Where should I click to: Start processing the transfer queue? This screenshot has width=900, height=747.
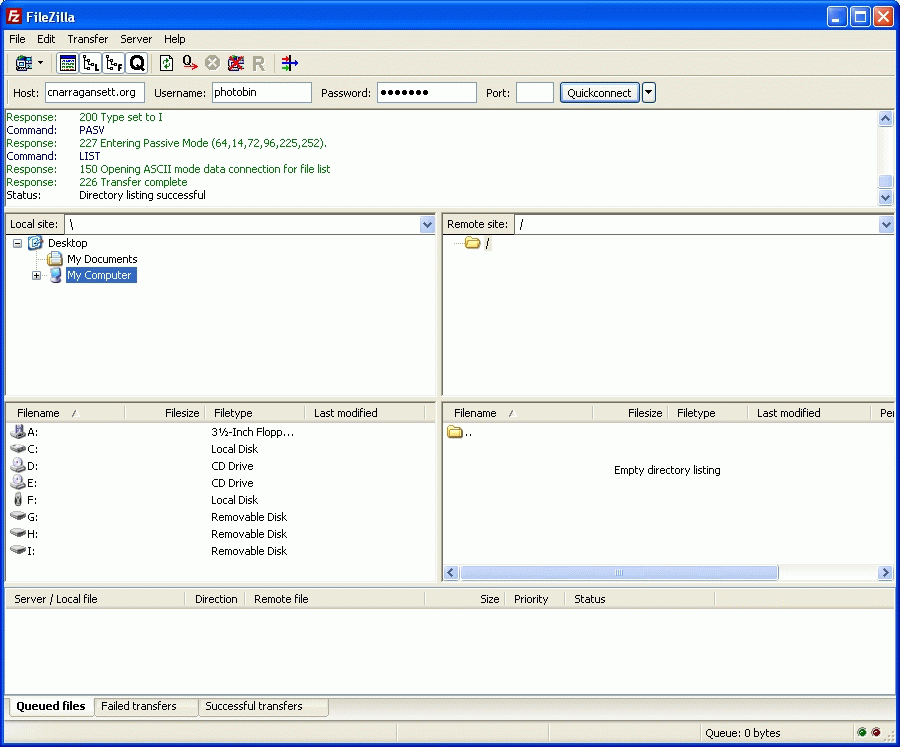(x=190, y=63)
